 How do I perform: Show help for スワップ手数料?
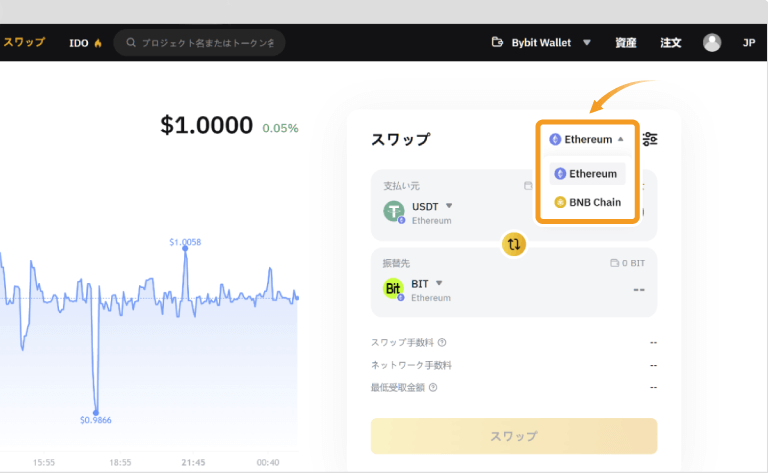click(442, 342)
